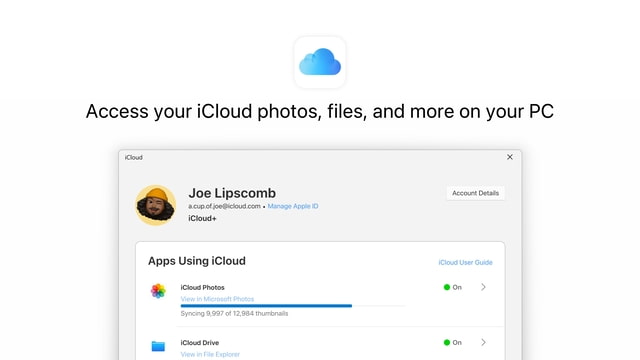The height and width of the screenshot is (360, 640).
Task: Click the iCloud window title text
Action: [133, 158]
